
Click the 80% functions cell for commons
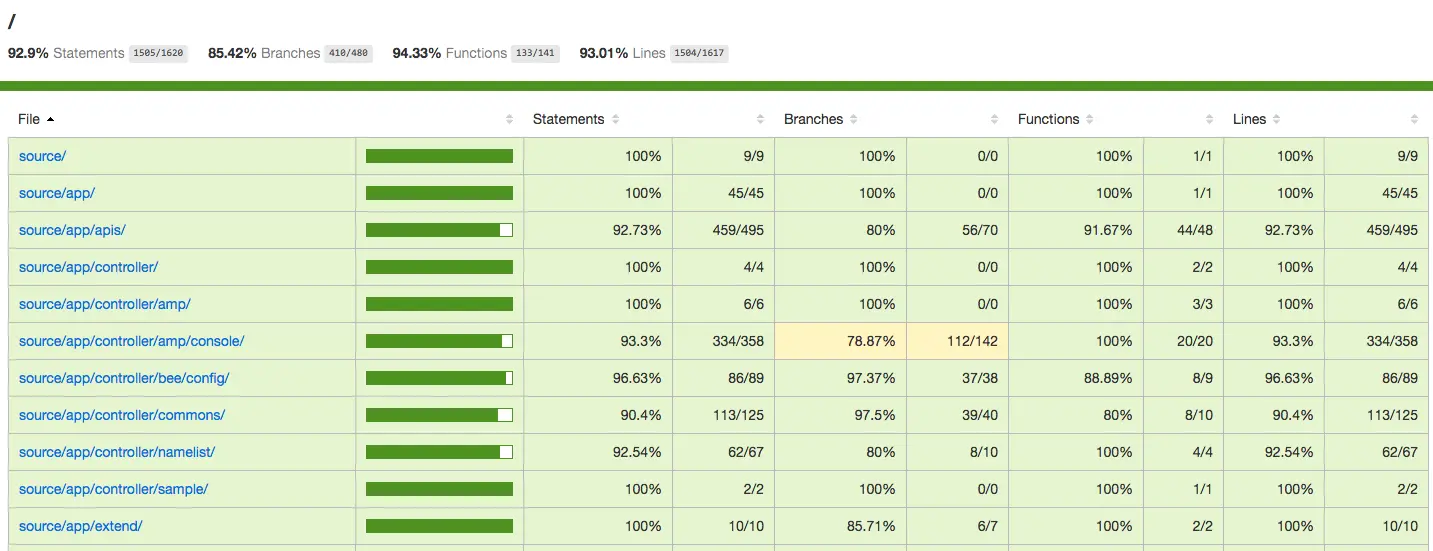tap(1076, 415)
